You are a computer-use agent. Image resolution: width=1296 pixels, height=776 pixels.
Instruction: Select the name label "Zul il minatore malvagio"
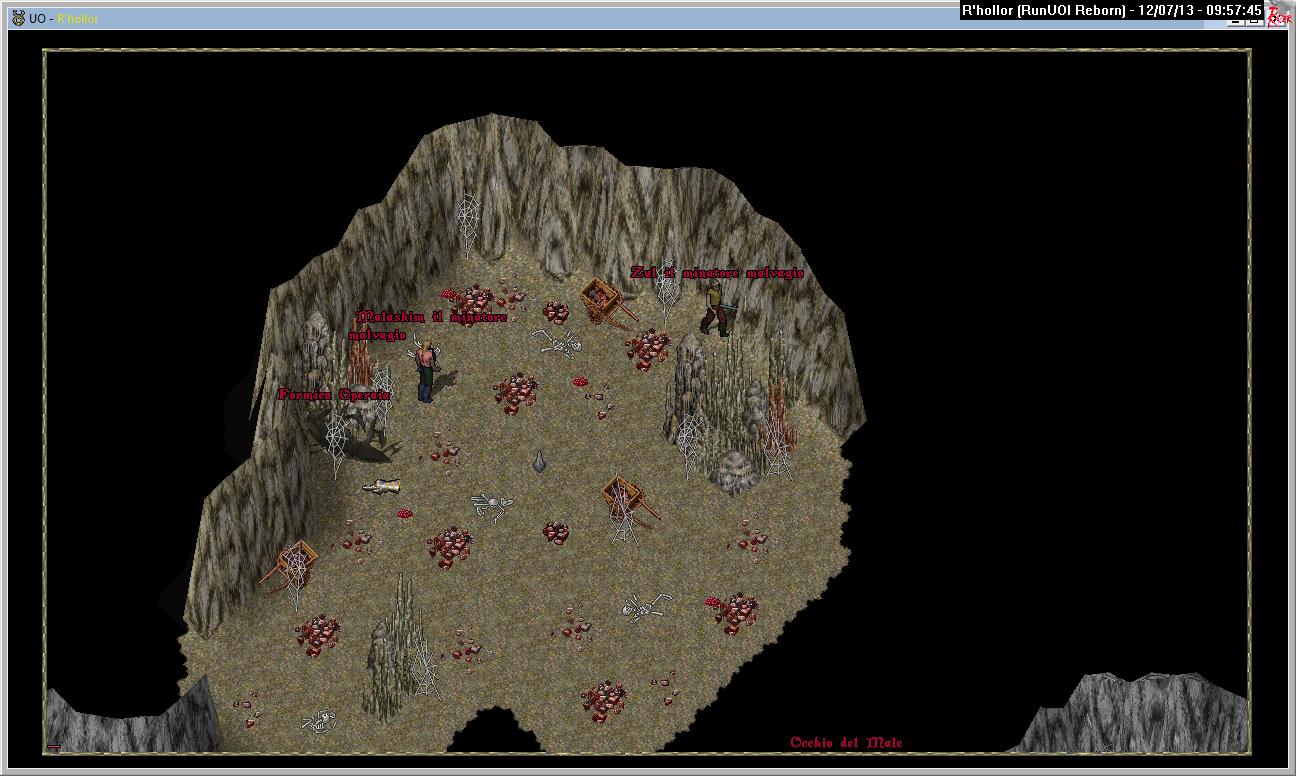[x=716, y=273]
